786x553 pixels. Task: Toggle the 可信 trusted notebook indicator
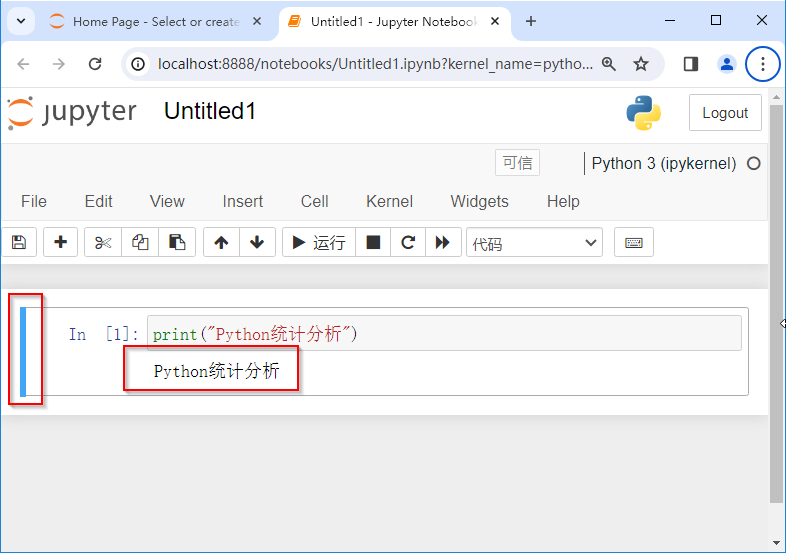click(517, 163)
